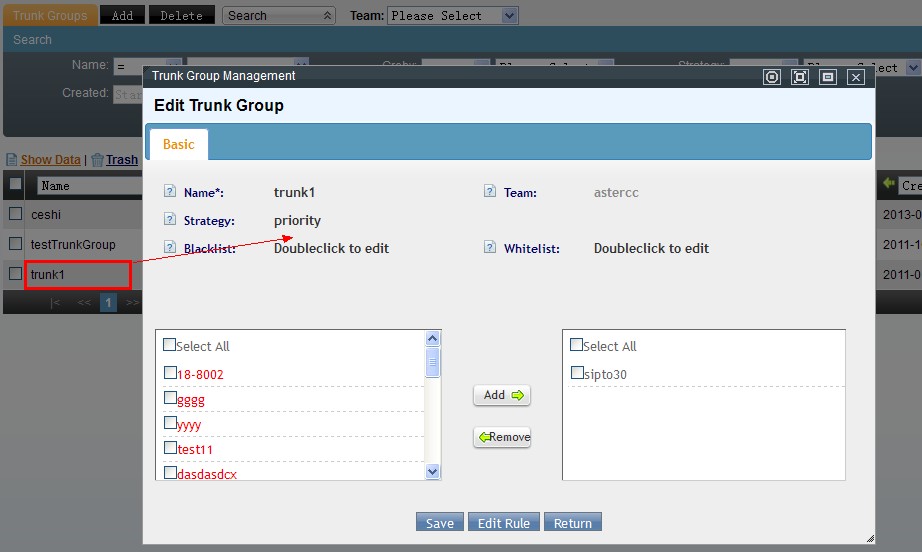Tick the sipto30 checkbox in right list
The width and height of the screenshot is (922, 552).
tap(577, 373)
